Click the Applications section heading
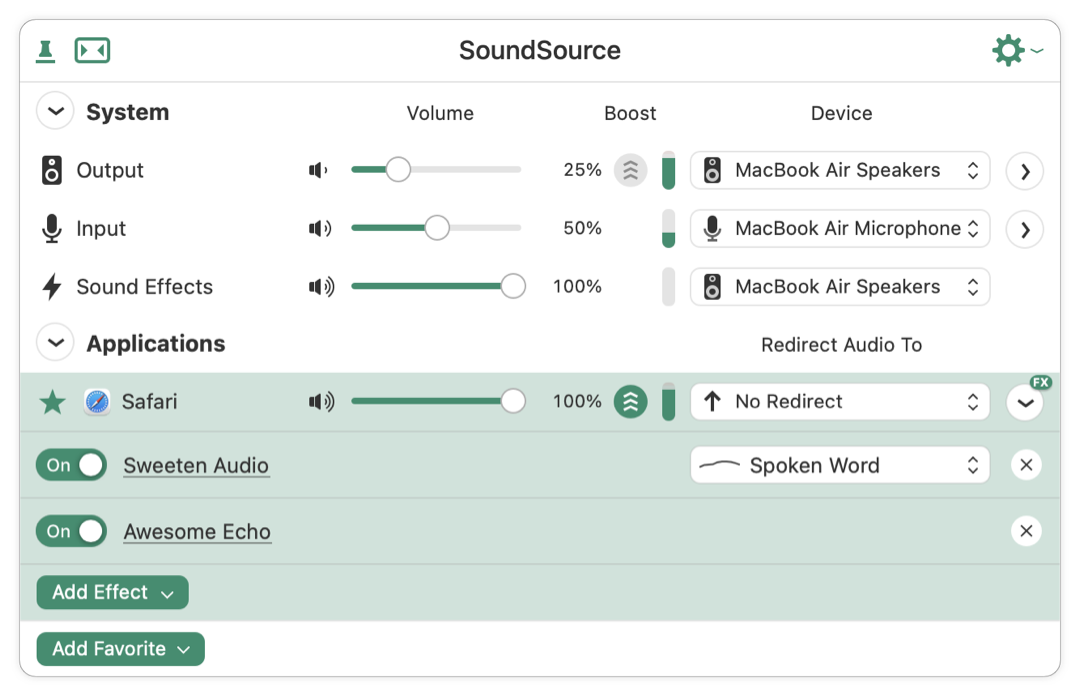This screenshot has height=696, width=1080. pyautogui.click(x=156, y=343)
